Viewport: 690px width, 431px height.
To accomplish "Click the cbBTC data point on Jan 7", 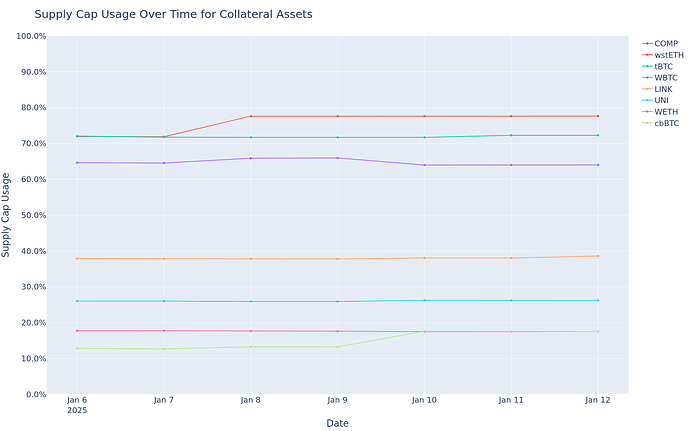I will (164, 349).
